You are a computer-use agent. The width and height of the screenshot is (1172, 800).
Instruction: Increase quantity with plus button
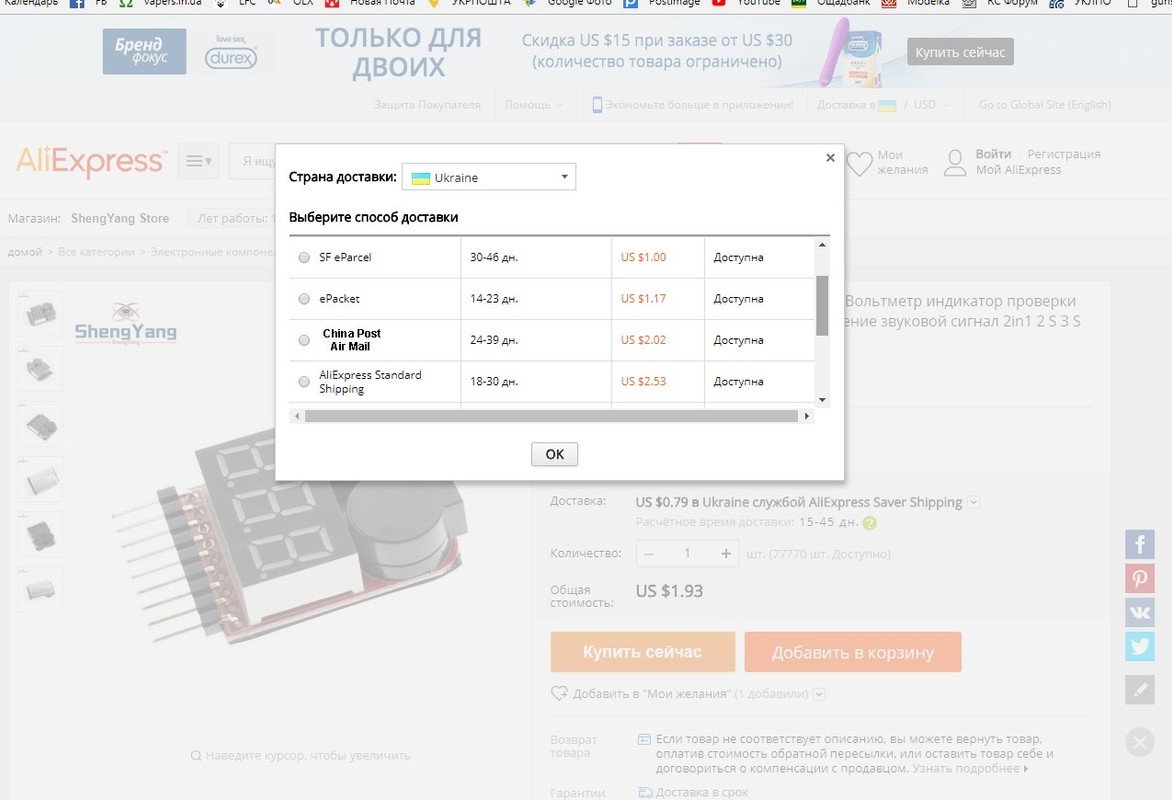[x=725, y=554]
